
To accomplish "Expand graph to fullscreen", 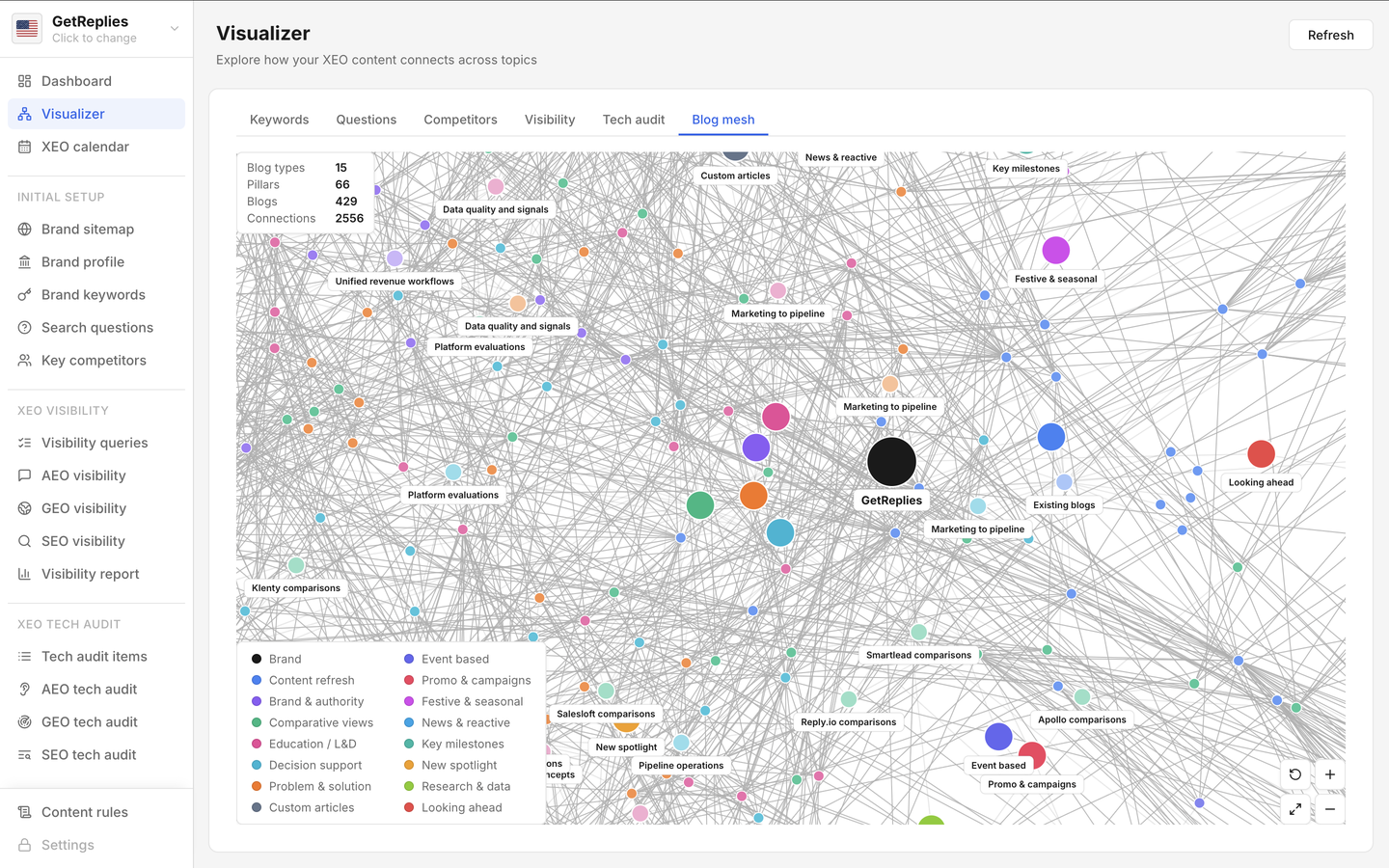I will 1295,809.
